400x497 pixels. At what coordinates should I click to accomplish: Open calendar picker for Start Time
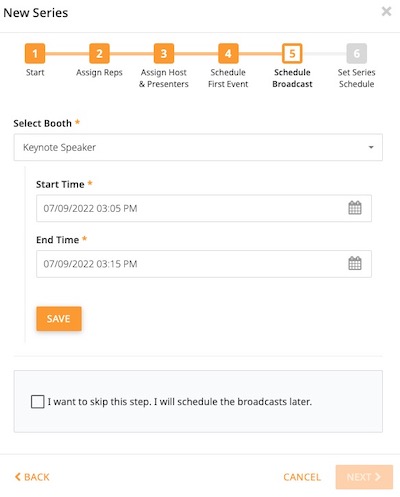point(355,208)
